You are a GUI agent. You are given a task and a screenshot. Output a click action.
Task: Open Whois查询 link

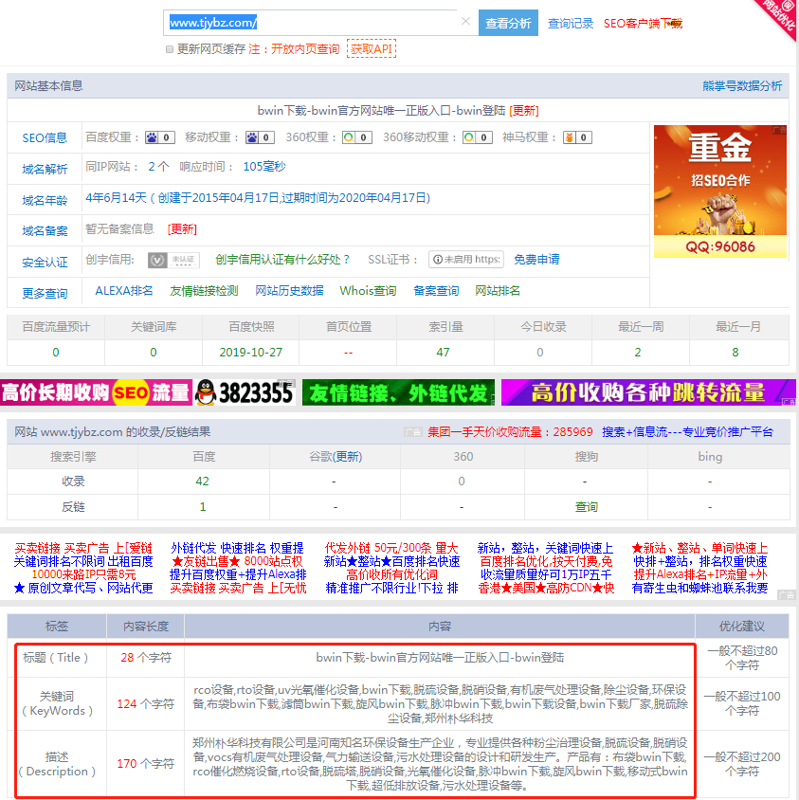[x=368, y=291]
